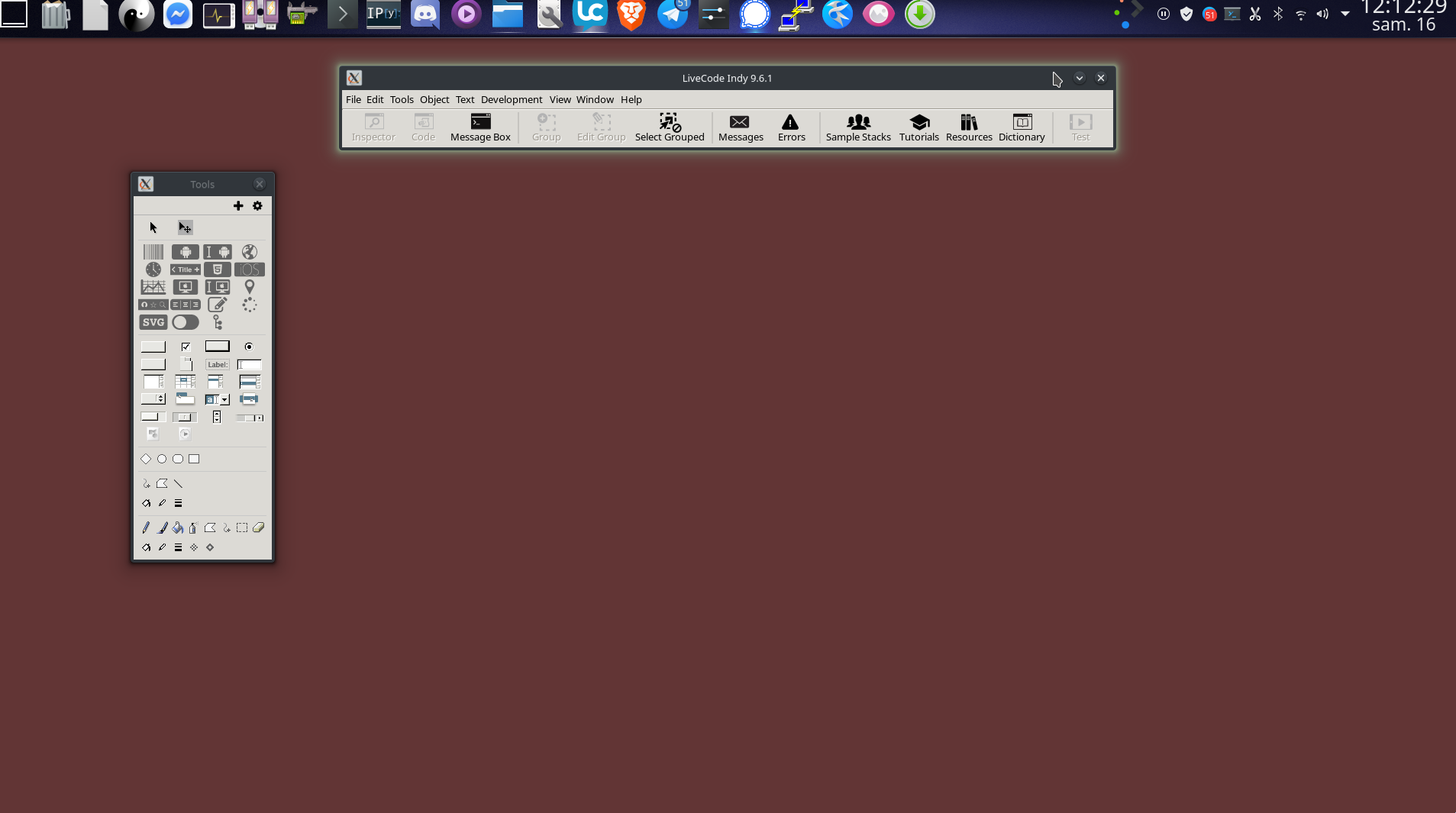Image resolution: width=1456 pixels, height=813 pixels.
Task: Select the Mac button widget
Action: click(186, 287)
